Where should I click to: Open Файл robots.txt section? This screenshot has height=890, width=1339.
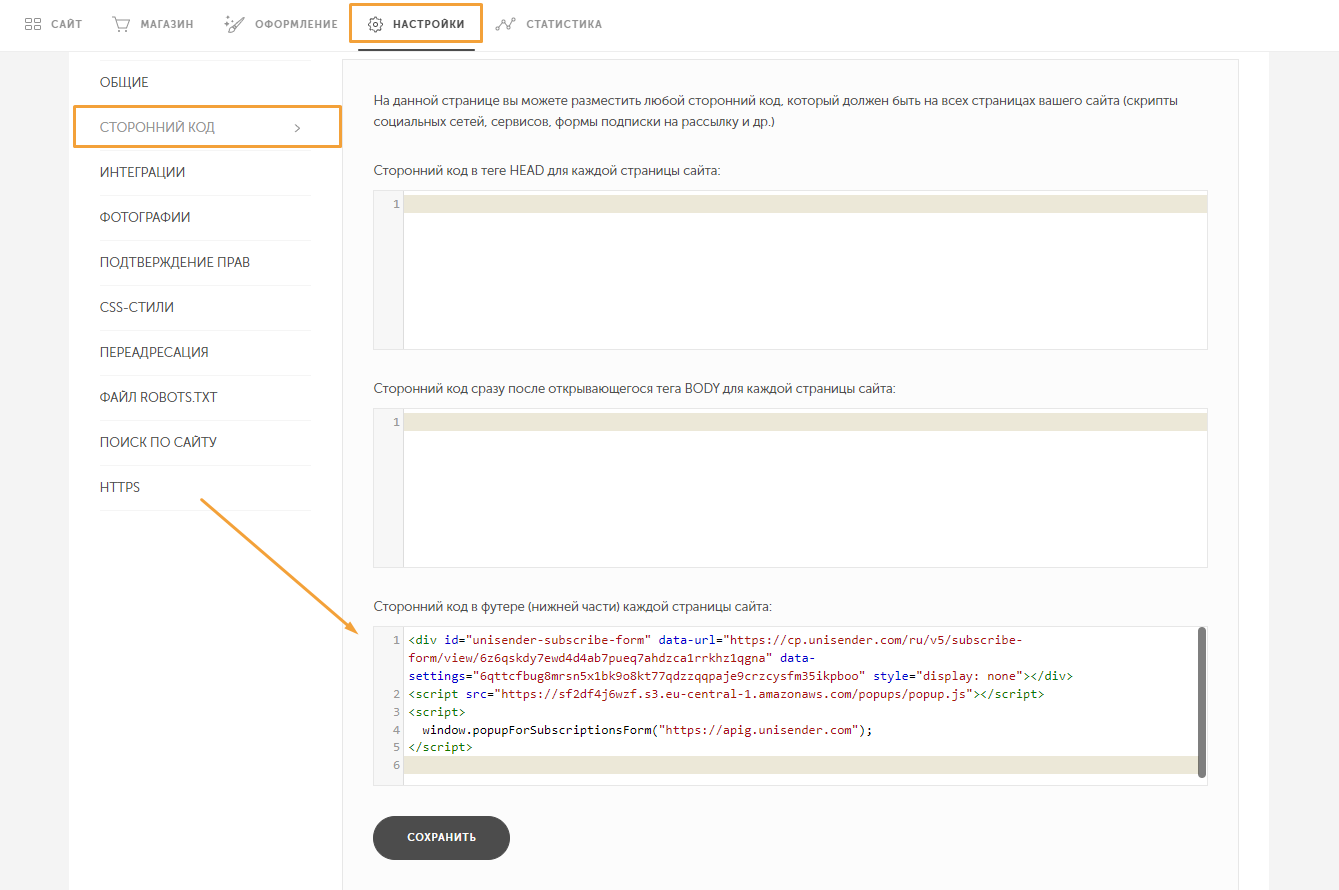(158, 397)
